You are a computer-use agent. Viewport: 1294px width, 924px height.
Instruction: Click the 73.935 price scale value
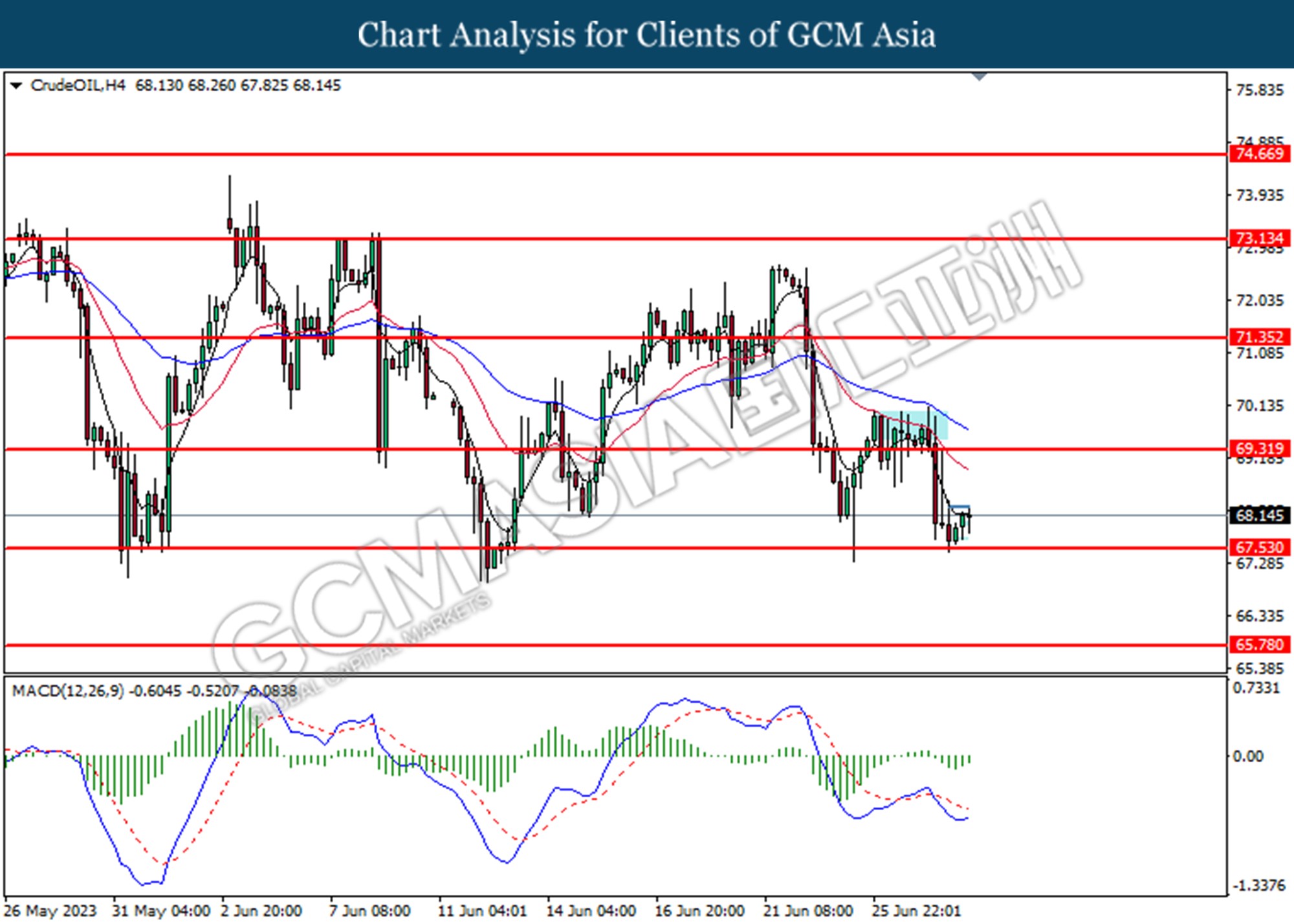[x=1259, y=195]
